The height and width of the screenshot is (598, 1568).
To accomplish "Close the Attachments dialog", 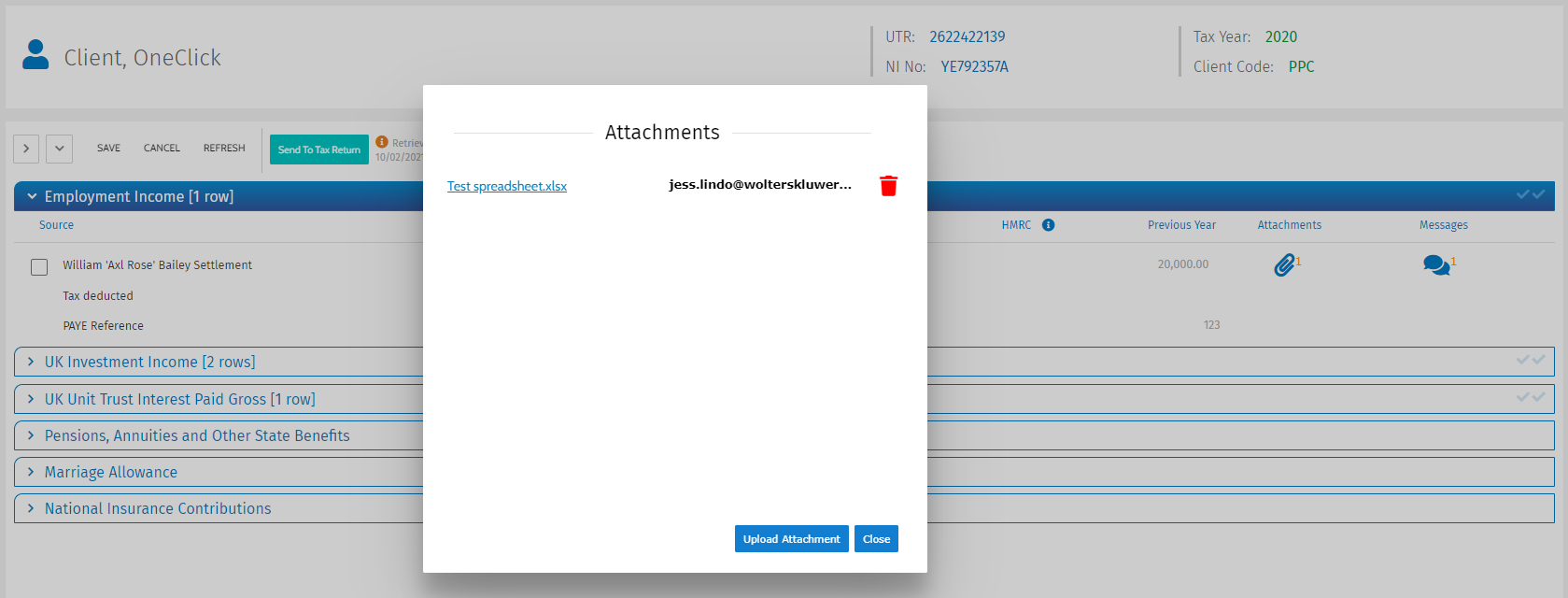I will (876, 539).
